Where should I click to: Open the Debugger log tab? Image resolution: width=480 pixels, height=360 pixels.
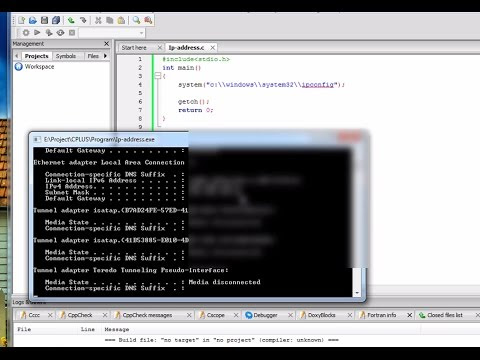pos(265,315)
